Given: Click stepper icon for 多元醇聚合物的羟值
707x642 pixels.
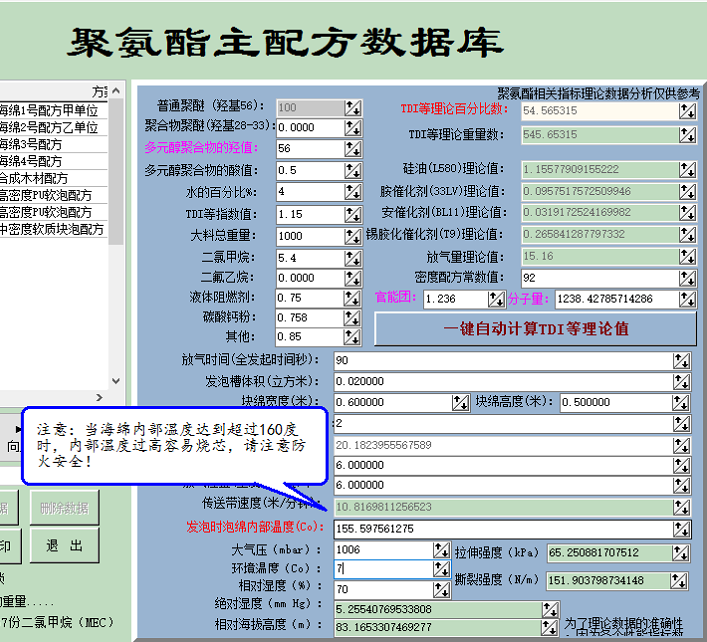Looking at the screenshot, I should (x=353, y=149).
